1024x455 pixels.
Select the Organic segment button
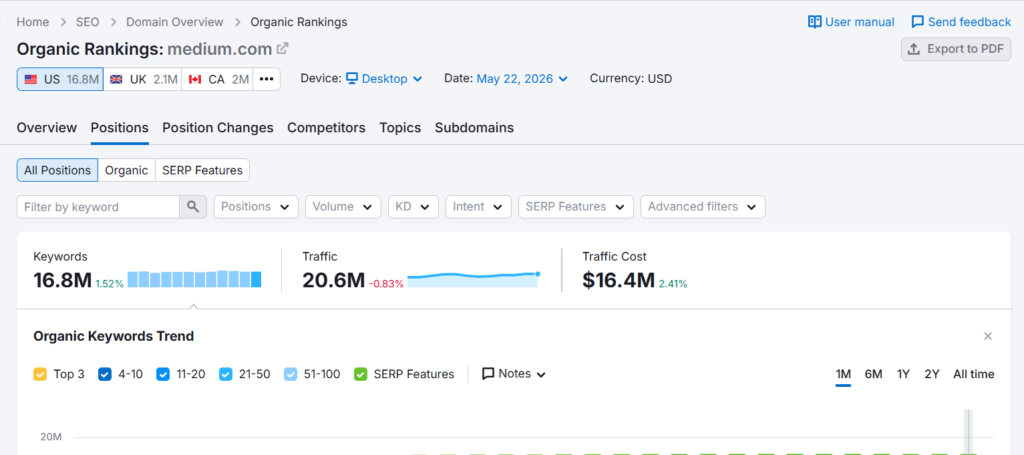click(127, 170)
